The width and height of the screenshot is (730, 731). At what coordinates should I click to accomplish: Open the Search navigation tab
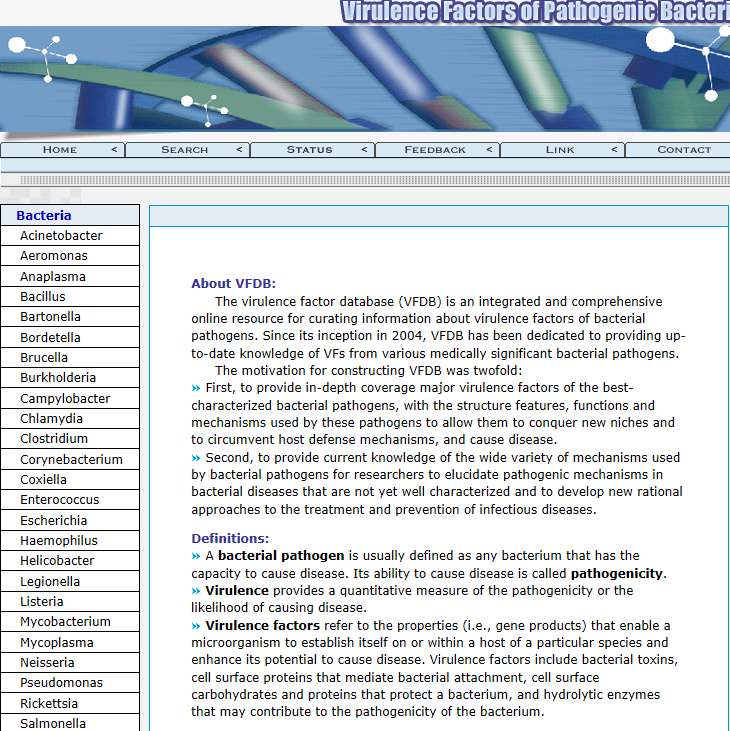(x=187, y=150)
